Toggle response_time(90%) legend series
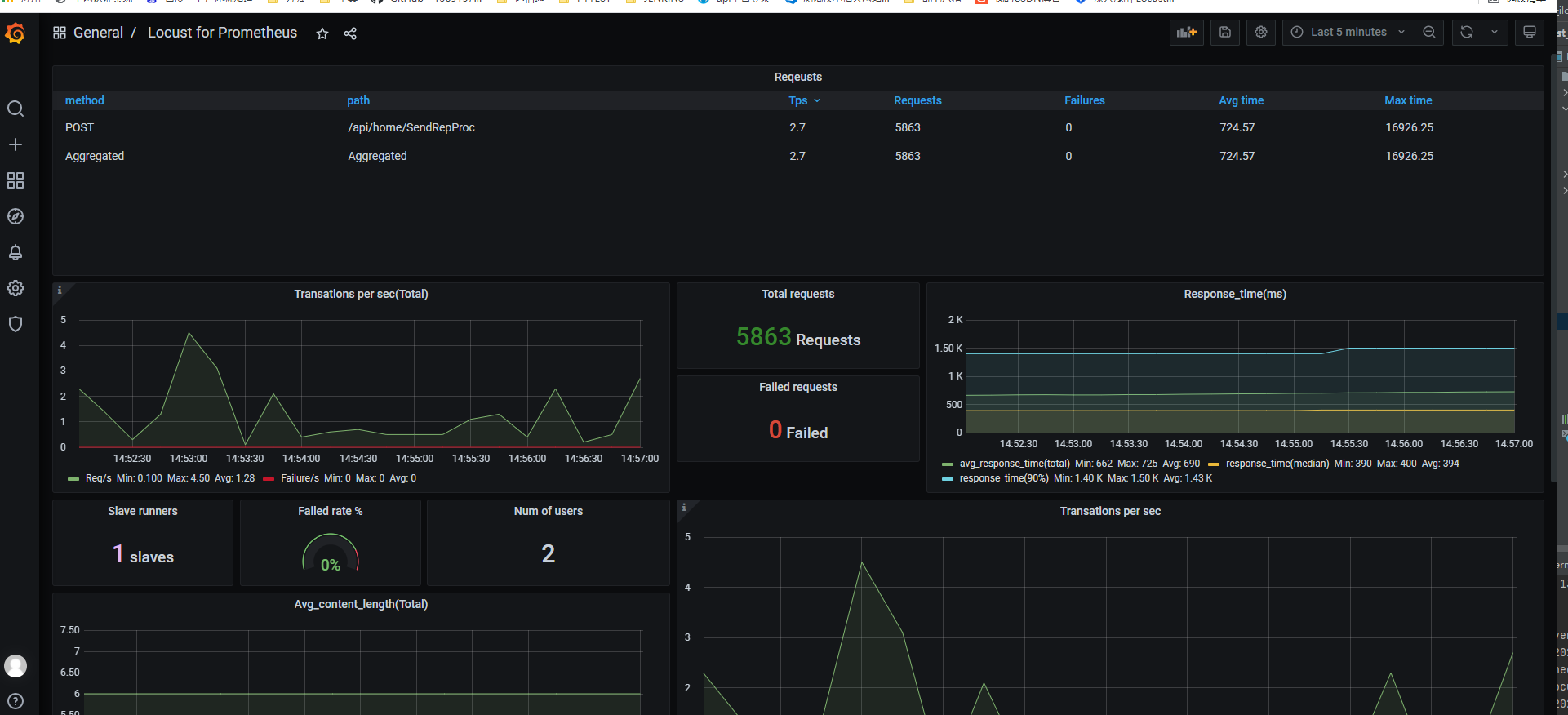Screen dimensions: 1568x715 click(x=1004, y=478)
